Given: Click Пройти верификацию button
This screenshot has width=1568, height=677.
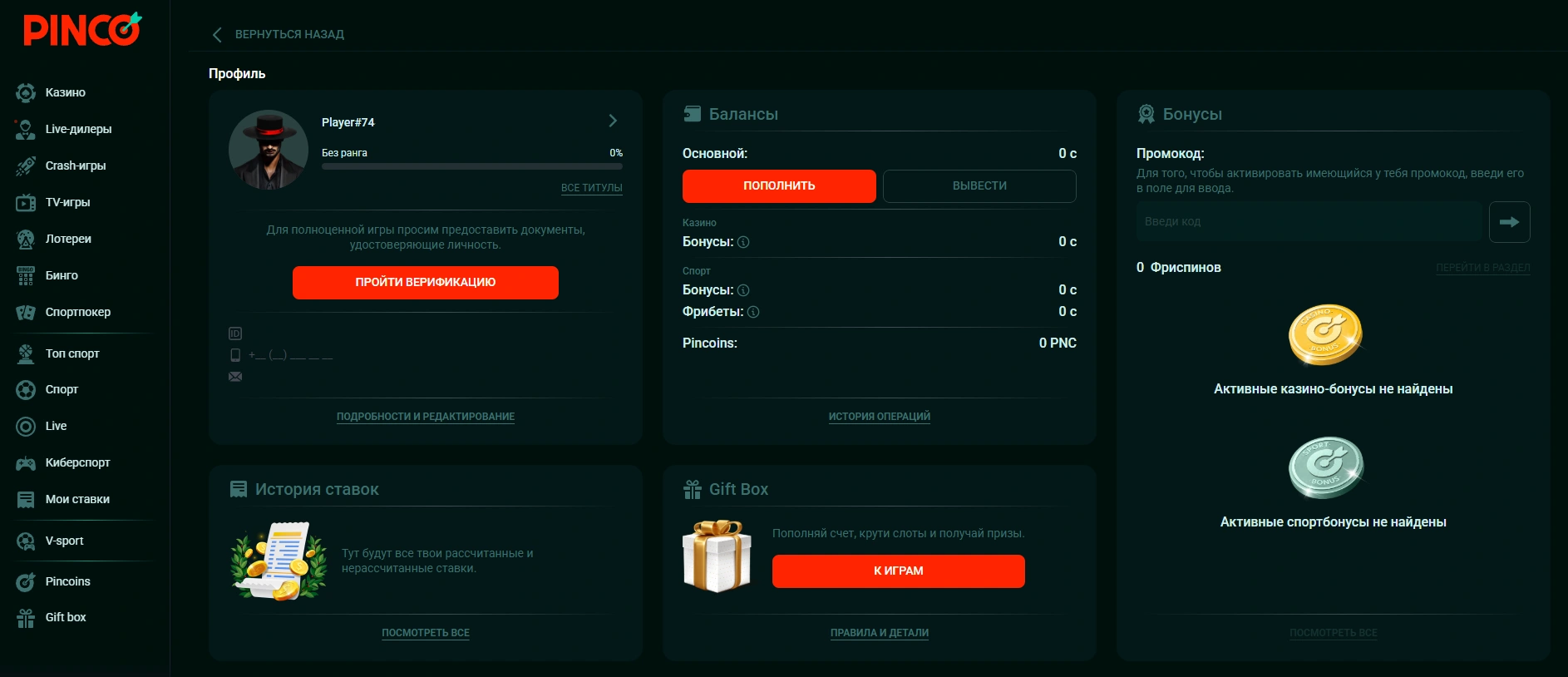Looking at the screenshot, I should coord(426,283).
